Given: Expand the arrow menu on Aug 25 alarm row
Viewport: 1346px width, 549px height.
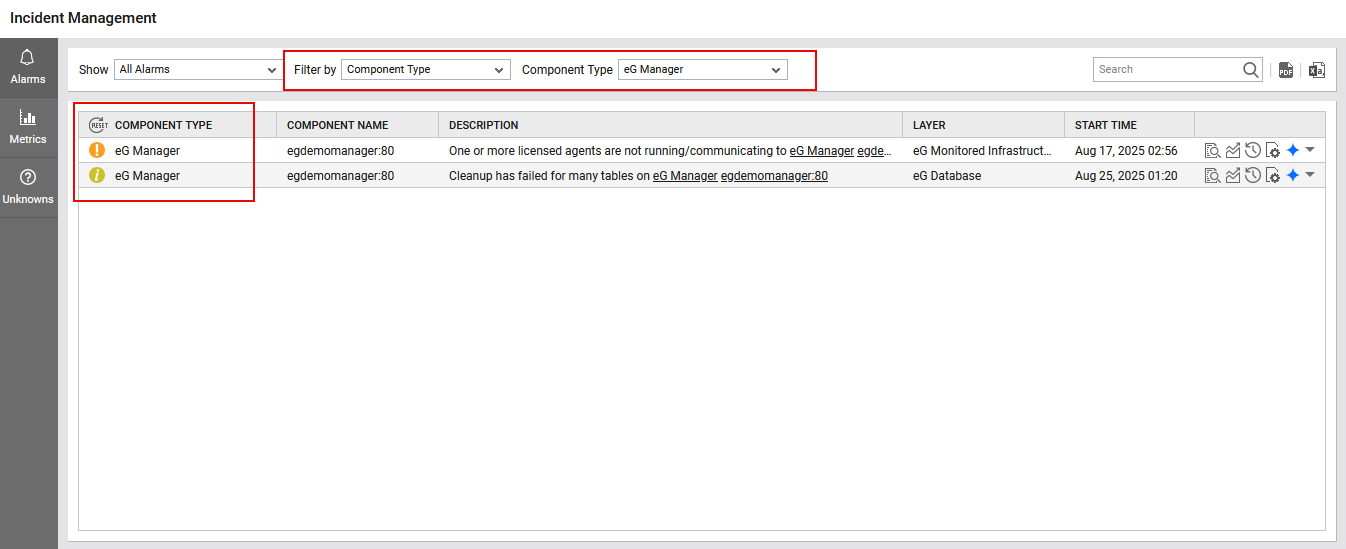Looking at the screenshot, I should [1310, 174].
